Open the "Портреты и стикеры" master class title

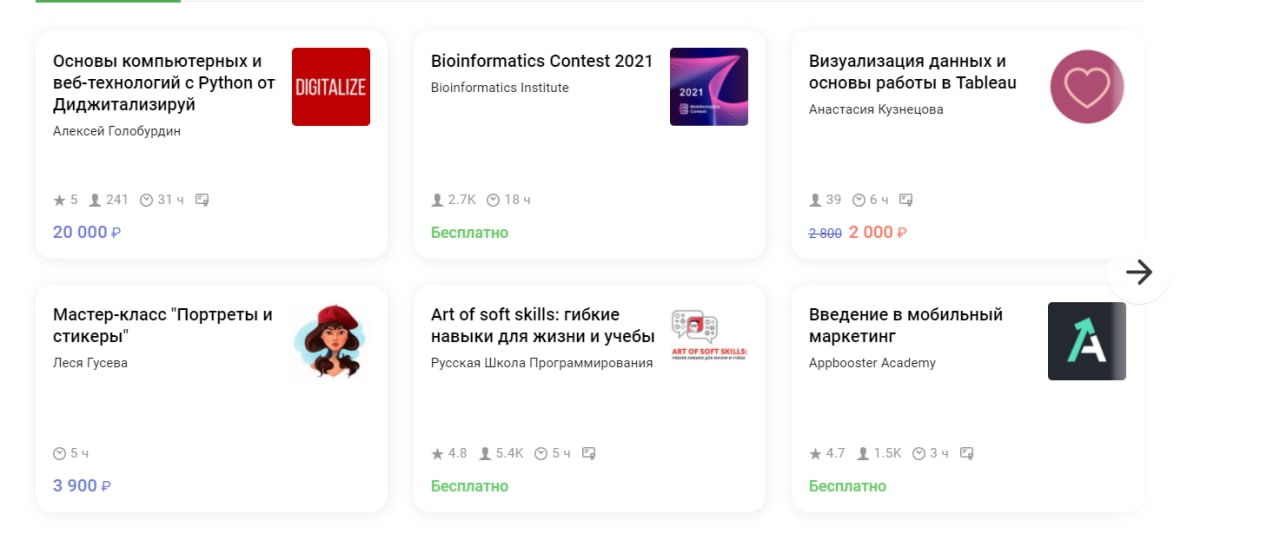(x=162, y=325)
